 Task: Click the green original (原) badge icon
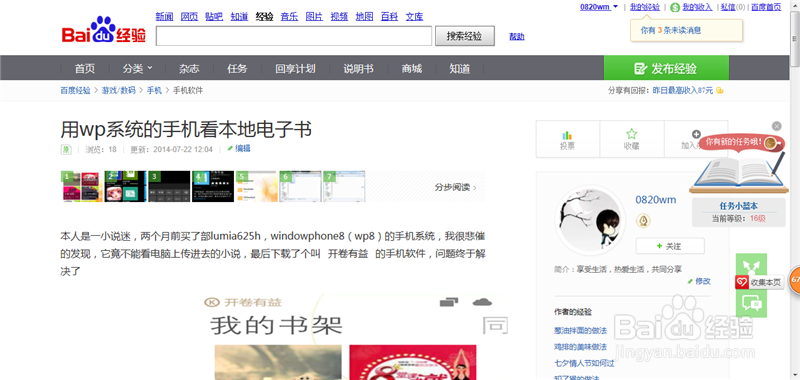click(x=65, y=149)
